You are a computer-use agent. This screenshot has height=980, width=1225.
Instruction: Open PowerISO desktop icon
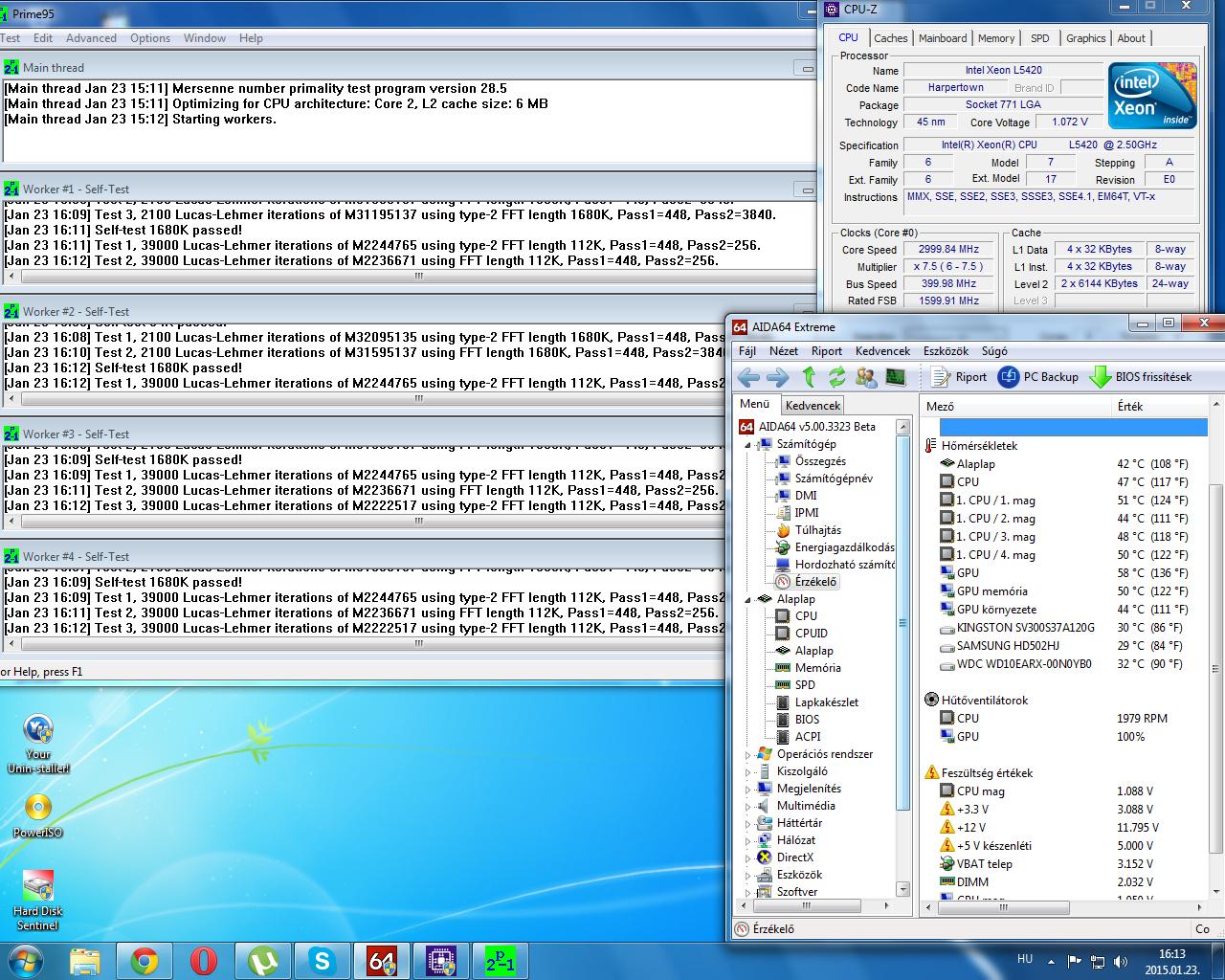tap(38, 815)
